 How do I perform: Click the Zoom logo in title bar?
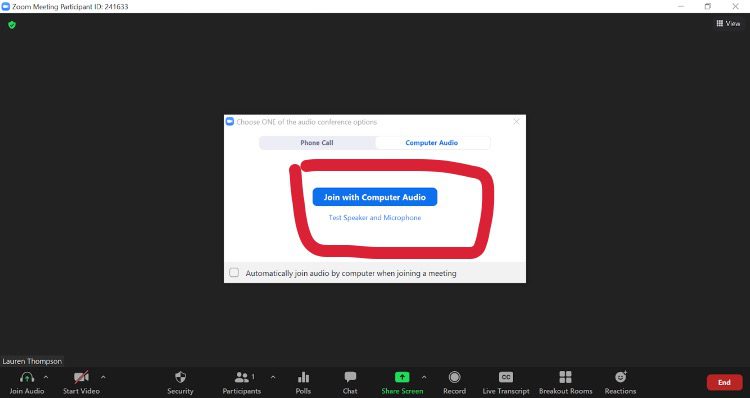pos(6,7)
